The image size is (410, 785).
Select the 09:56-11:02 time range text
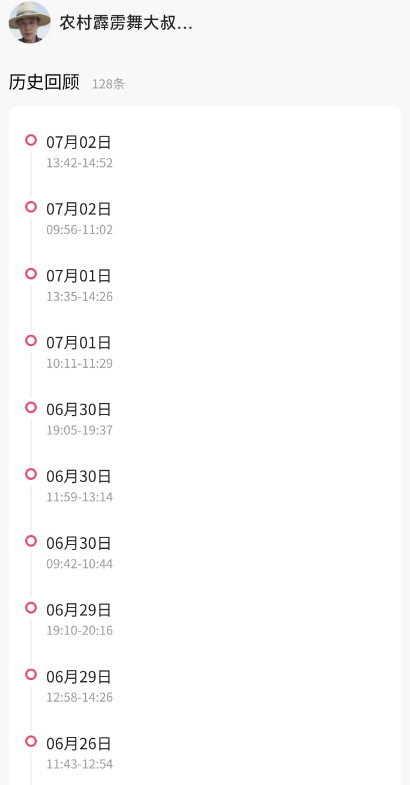(x=80, y=230)
